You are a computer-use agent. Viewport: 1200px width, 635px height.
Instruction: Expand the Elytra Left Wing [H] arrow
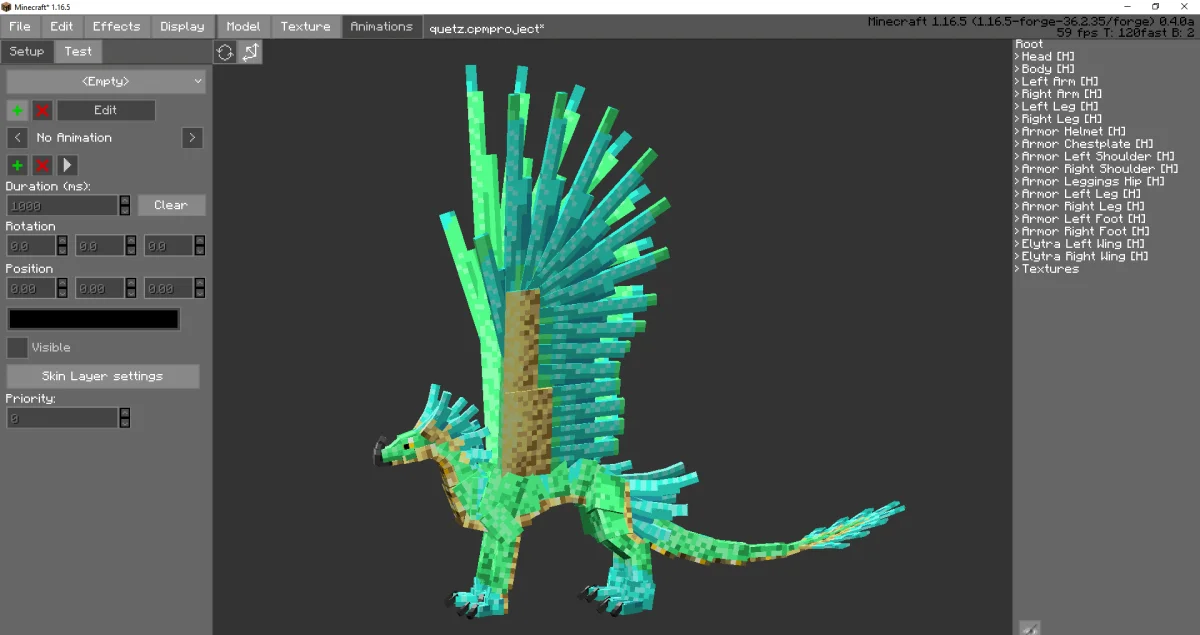pyautogui.click(x=1017, y=244)
